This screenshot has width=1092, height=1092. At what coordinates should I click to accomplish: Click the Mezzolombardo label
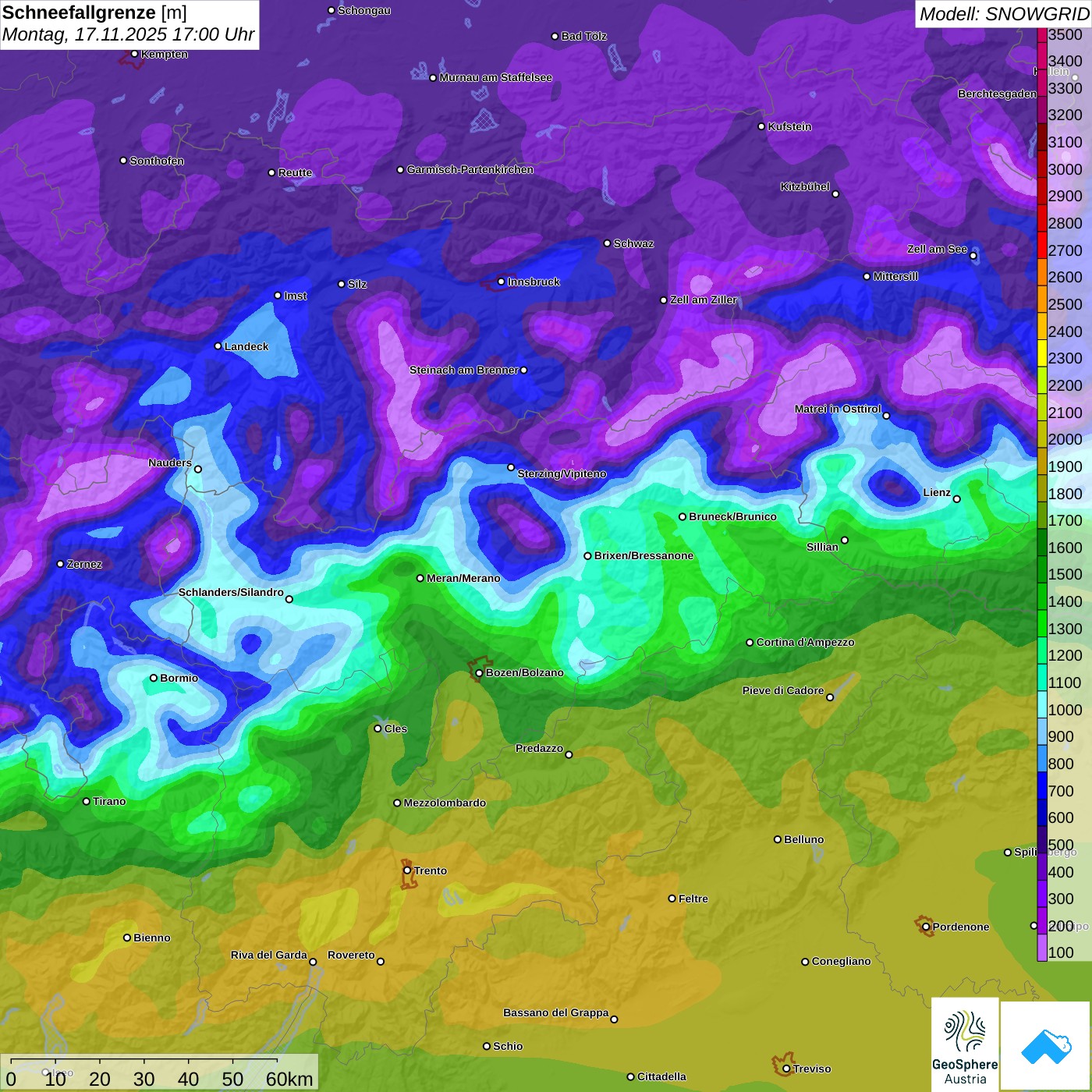pos(445,803)
